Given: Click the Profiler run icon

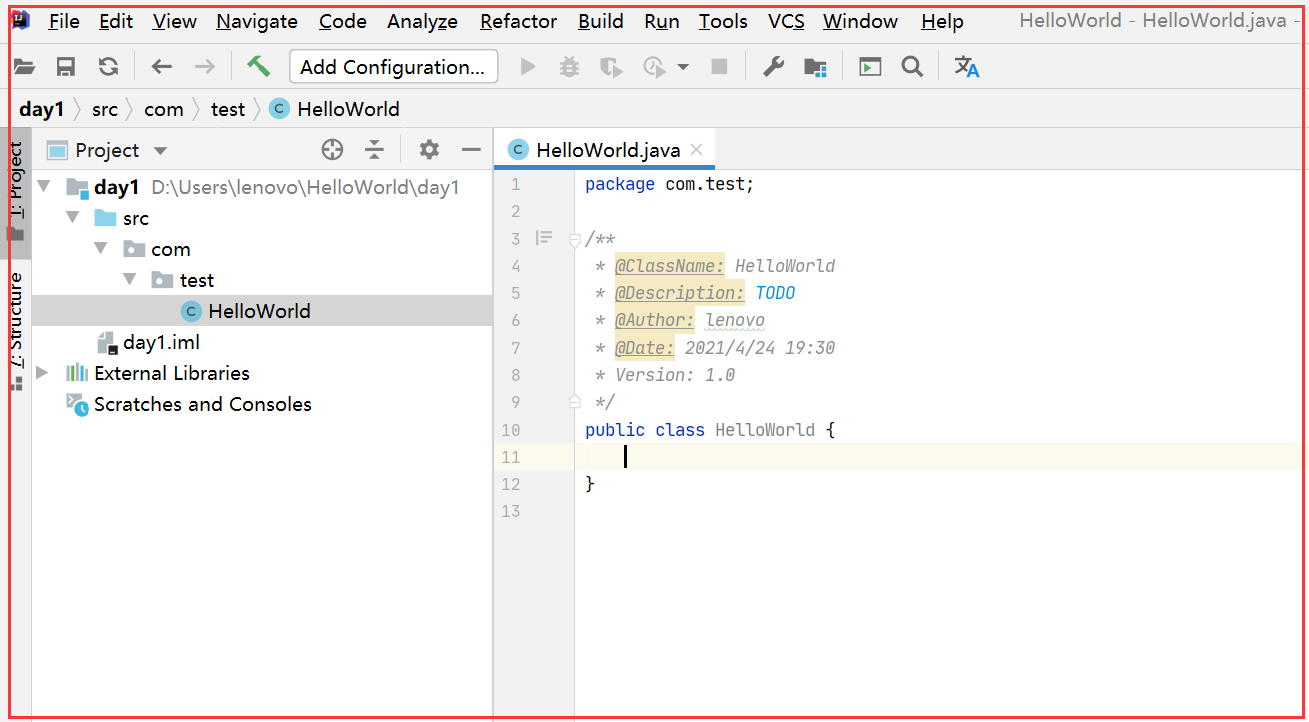Looking at the screenshot, I should 654,67.
